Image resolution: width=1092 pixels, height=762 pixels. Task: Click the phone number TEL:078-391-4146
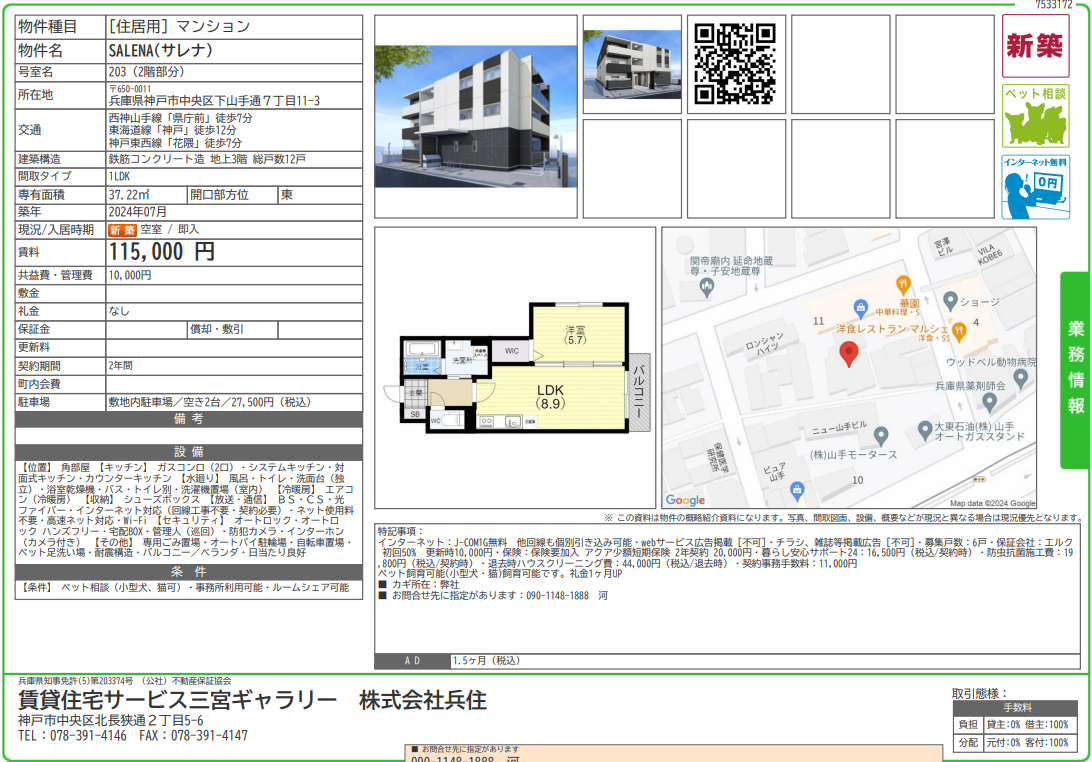click(x=72, y=736)
